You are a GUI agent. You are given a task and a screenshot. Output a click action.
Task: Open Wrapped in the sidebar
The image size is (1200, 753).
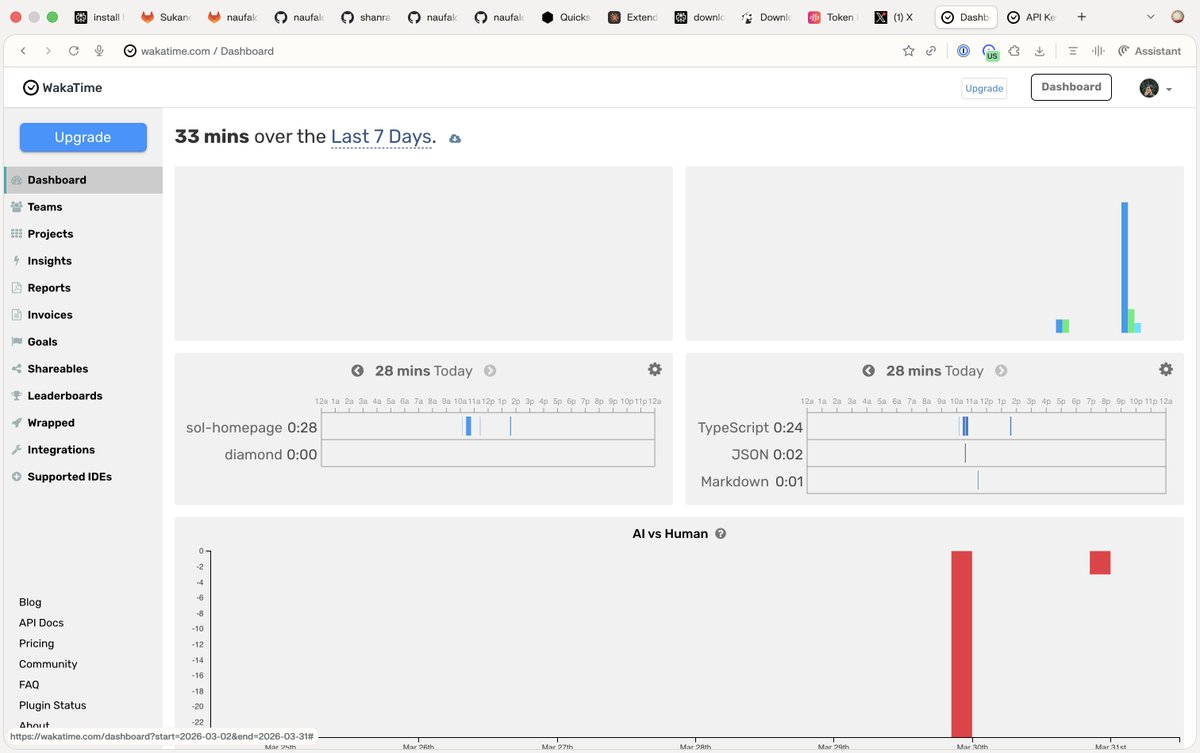pos(51,423)
